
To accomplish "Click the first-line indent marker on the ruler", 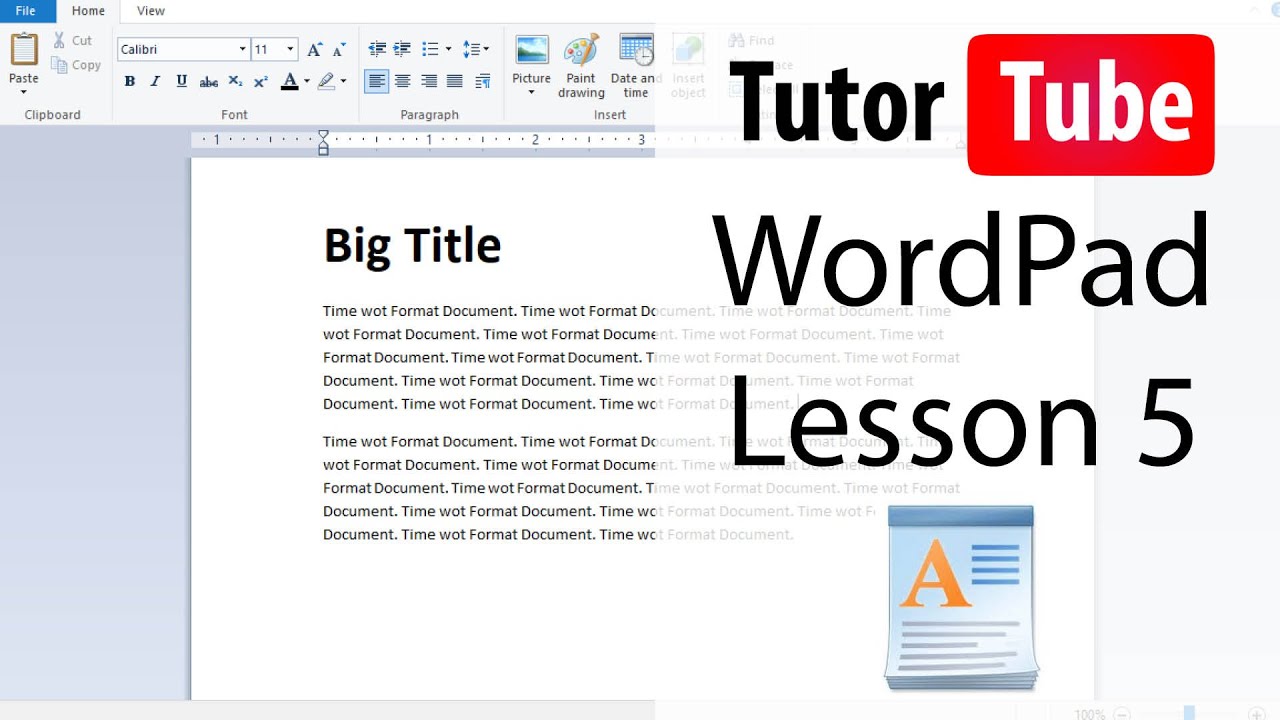I will point(323,135).
